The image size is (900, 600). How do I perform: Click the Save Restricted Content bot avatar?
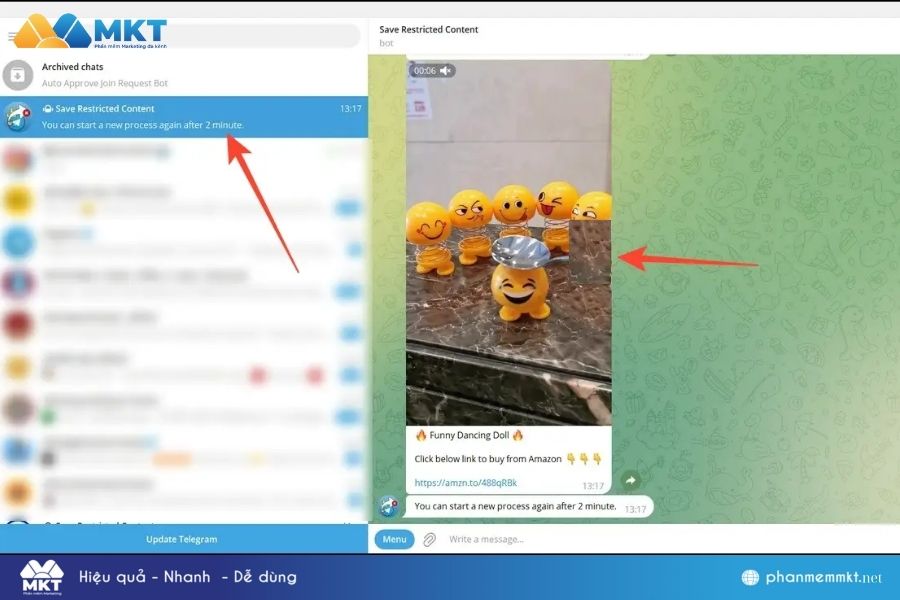click(16, 115)
